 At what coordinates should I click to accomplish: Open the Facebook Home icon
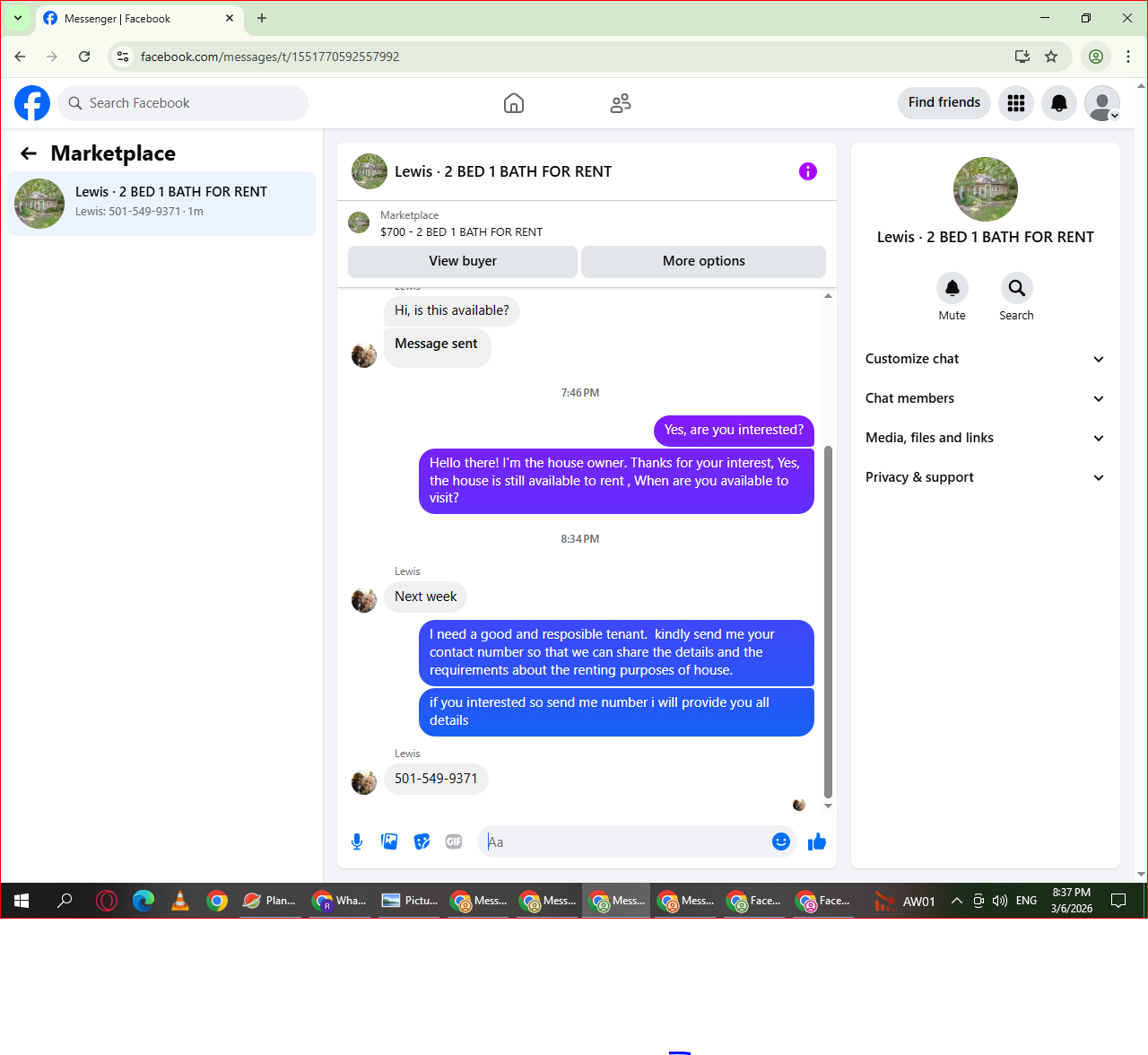pos(514,103)
